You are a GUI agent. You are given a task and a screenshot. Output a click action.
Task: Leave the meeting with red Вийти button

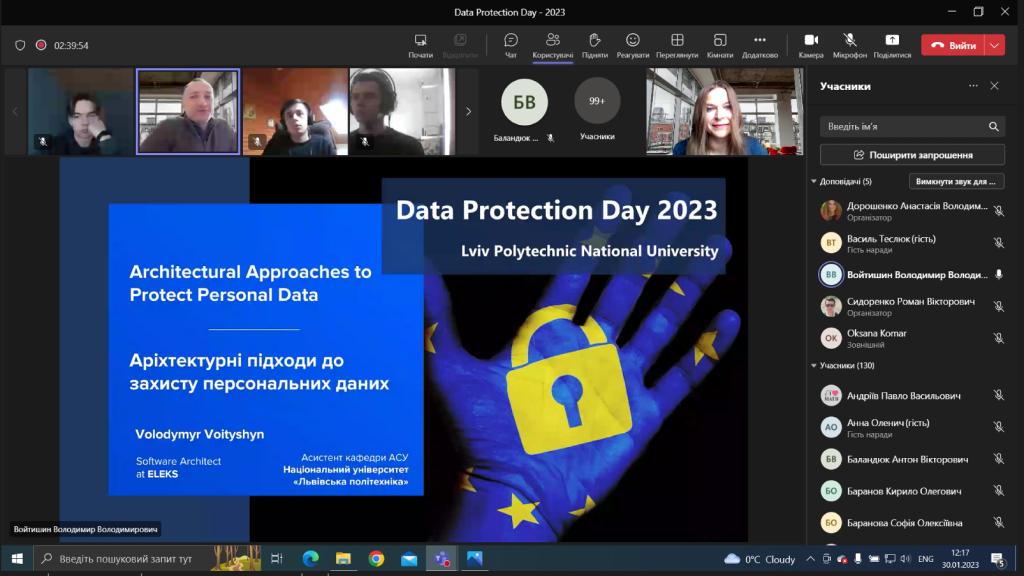(953, 45)
